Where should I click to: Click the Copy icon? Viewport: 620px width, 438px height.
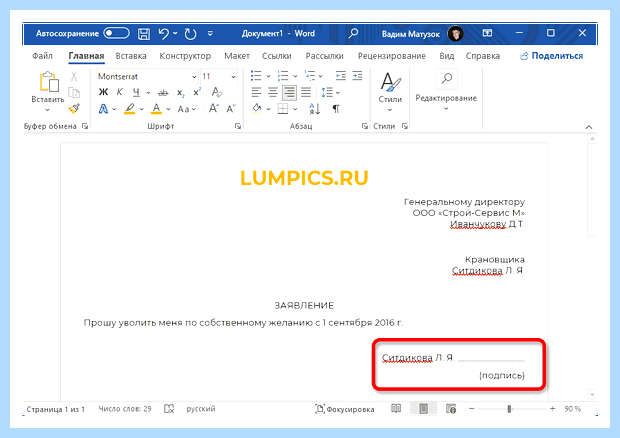74,93
